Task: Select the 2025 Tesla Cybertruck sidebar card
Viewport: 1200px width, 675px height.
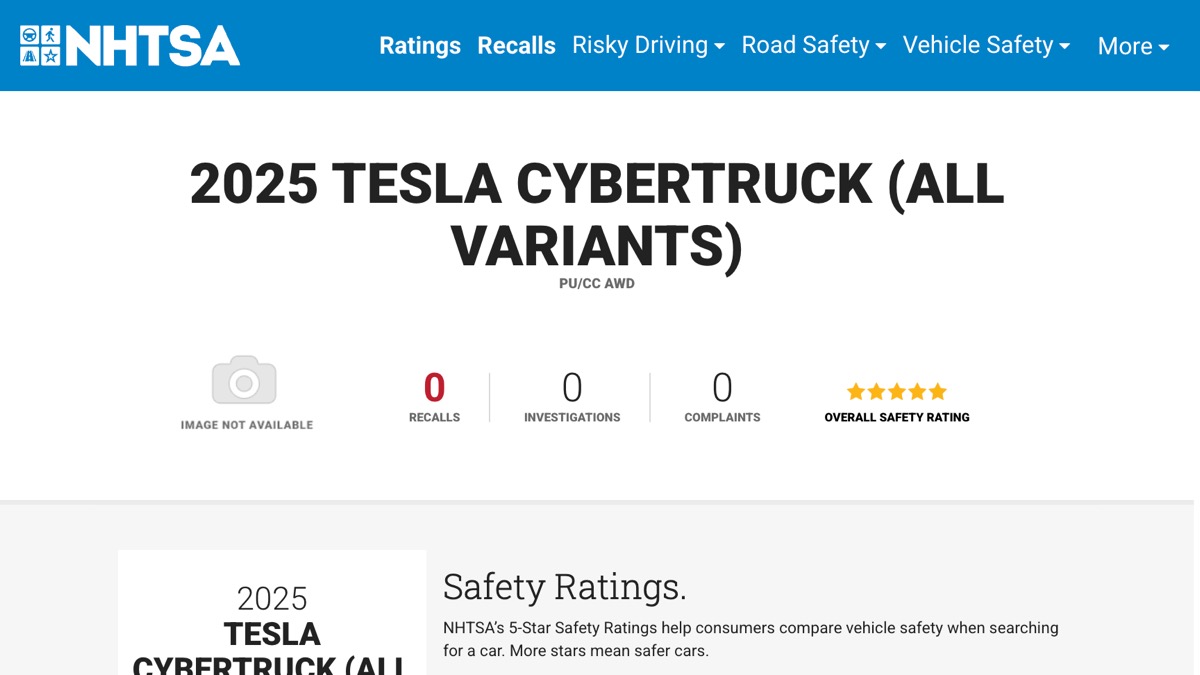Action: tap(272, 613)
